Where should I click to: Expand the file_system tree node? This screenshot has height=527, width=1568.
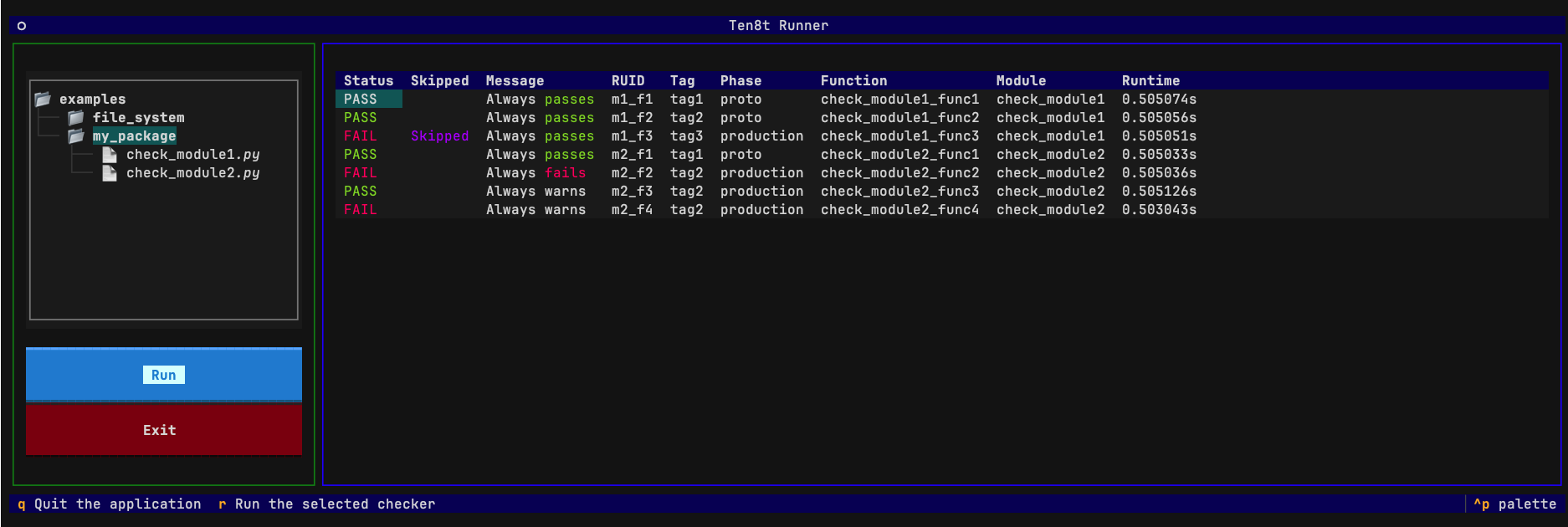point(139,118)
